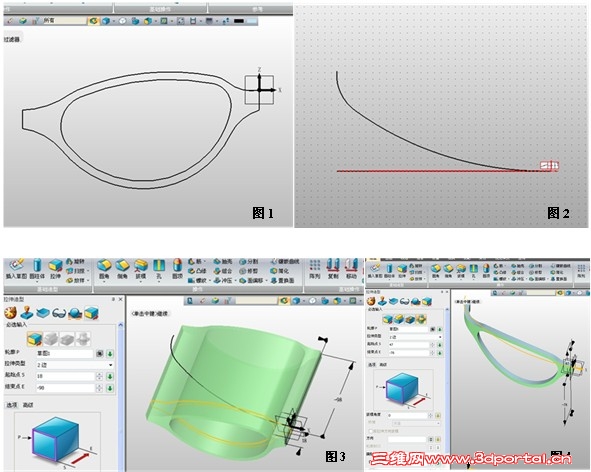The image size is (591, 472).
Task: Click the stamp icon in figure 3 extrude panel
Action: pos(27,313)
